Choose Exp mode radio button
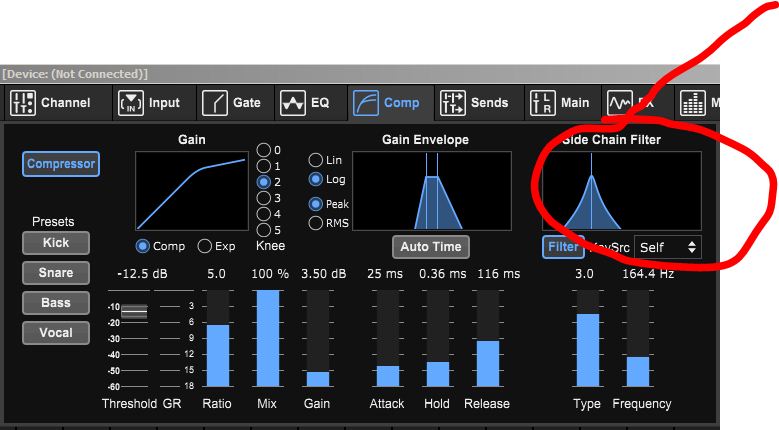The width and height of the screenshot is (779, 430). (x=205, y=246)
